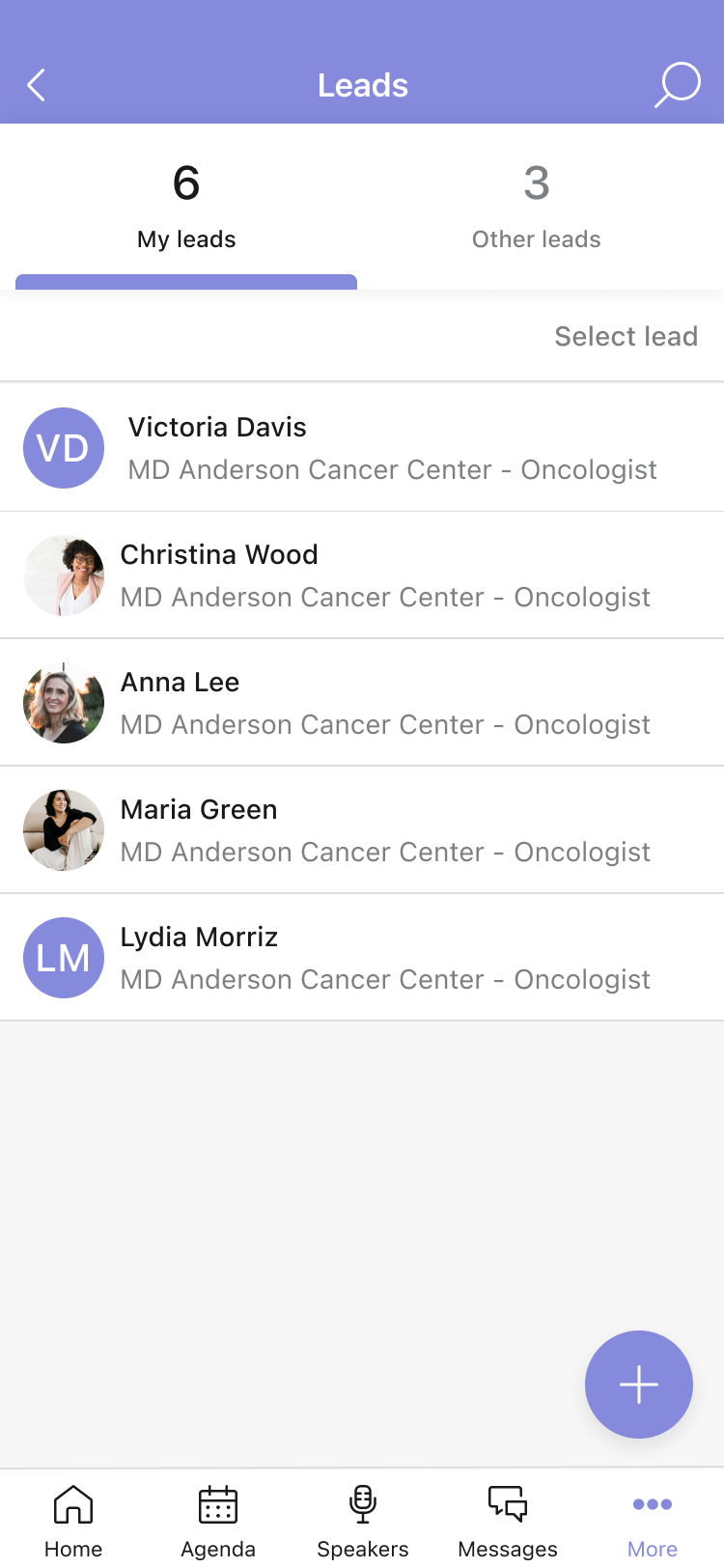Open Lydia Morriz lead entry

[x=362, y=958]
